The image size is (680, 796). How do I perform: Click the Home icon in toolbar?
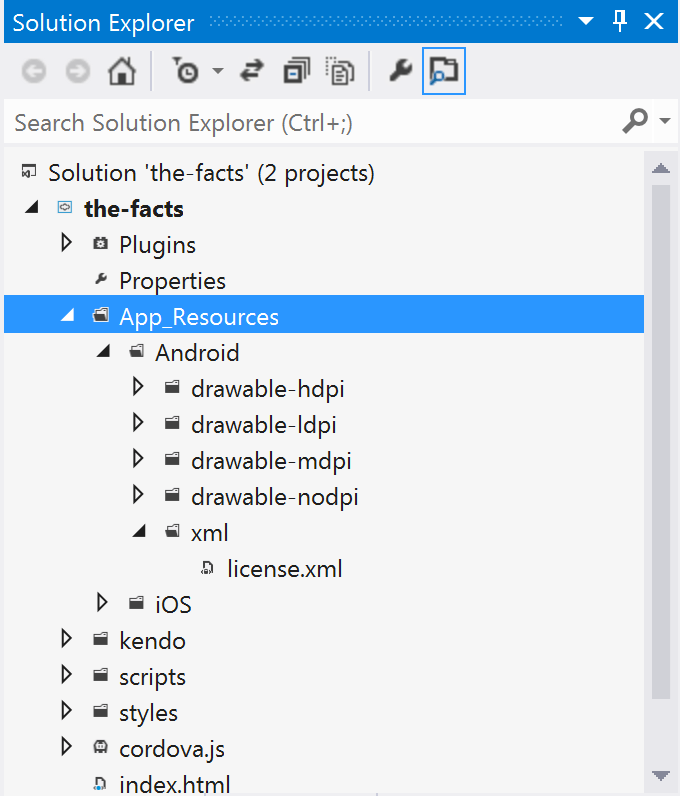(x=122, y=71)
